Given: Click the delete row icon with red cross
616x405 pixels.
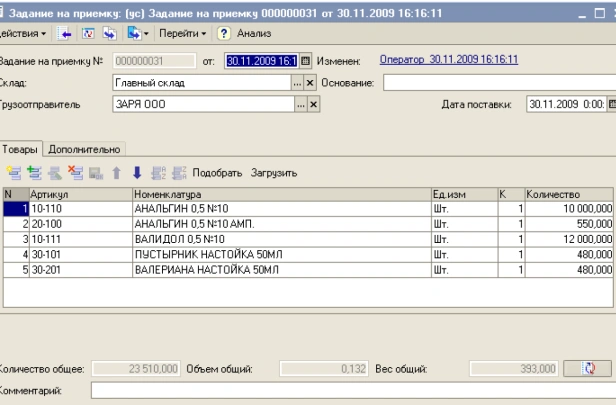Looking at the screenshot, I should pyautogui.click(x=75, y=173).
